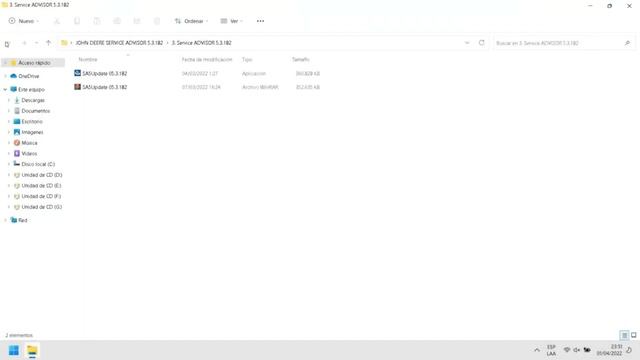Expand the Red tree node
The height and width of the screenshot is (360, 640).
(5, 220)
